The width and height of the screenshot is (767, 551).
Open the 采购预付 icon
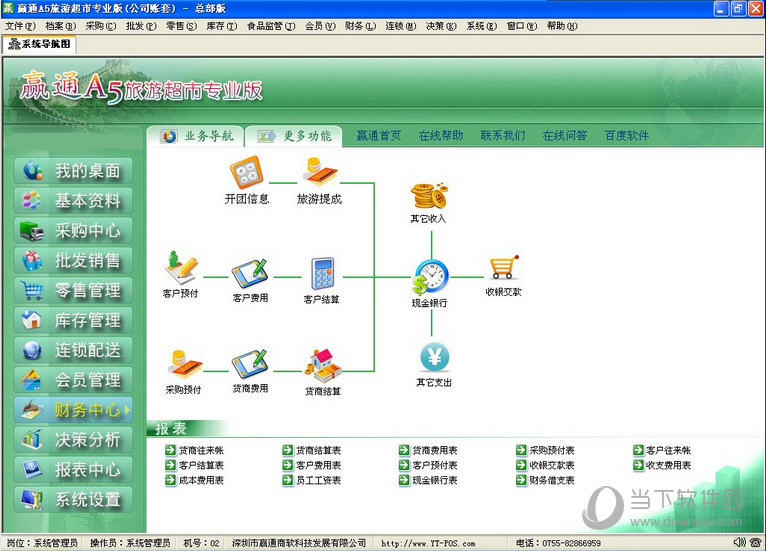pyautogui.click(x=184, y=364)
